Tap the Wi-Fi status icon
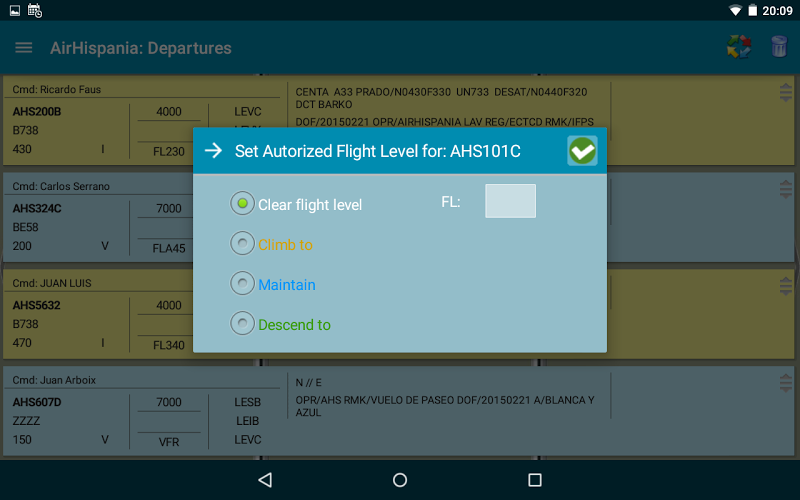 click(735, 10)
